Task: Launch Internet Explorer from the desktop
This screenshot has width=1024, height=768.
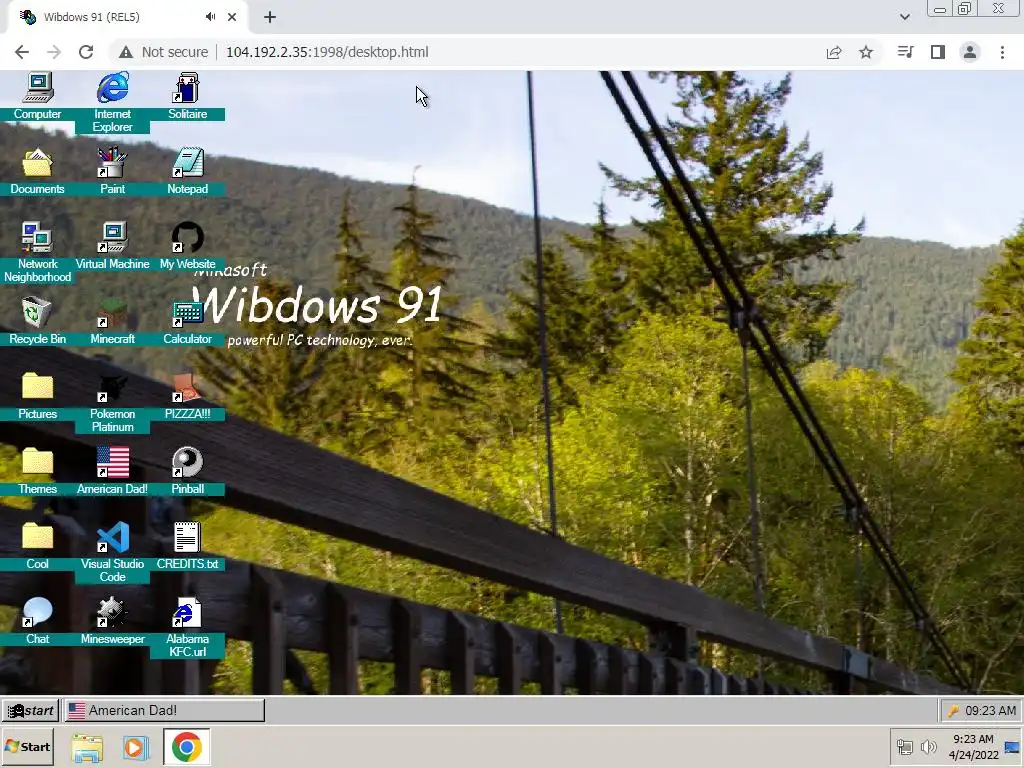Action: (112, 103)
